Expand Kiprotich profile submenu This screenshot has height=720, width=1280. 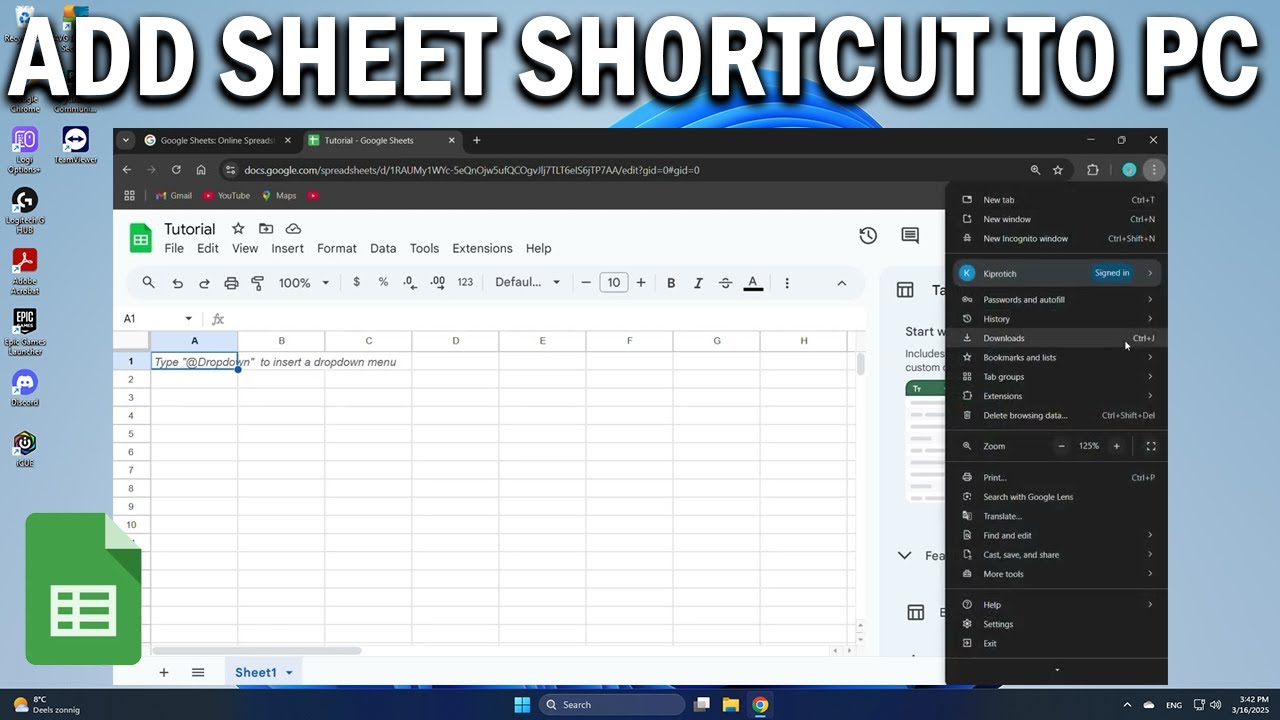tap(1150, 273)
